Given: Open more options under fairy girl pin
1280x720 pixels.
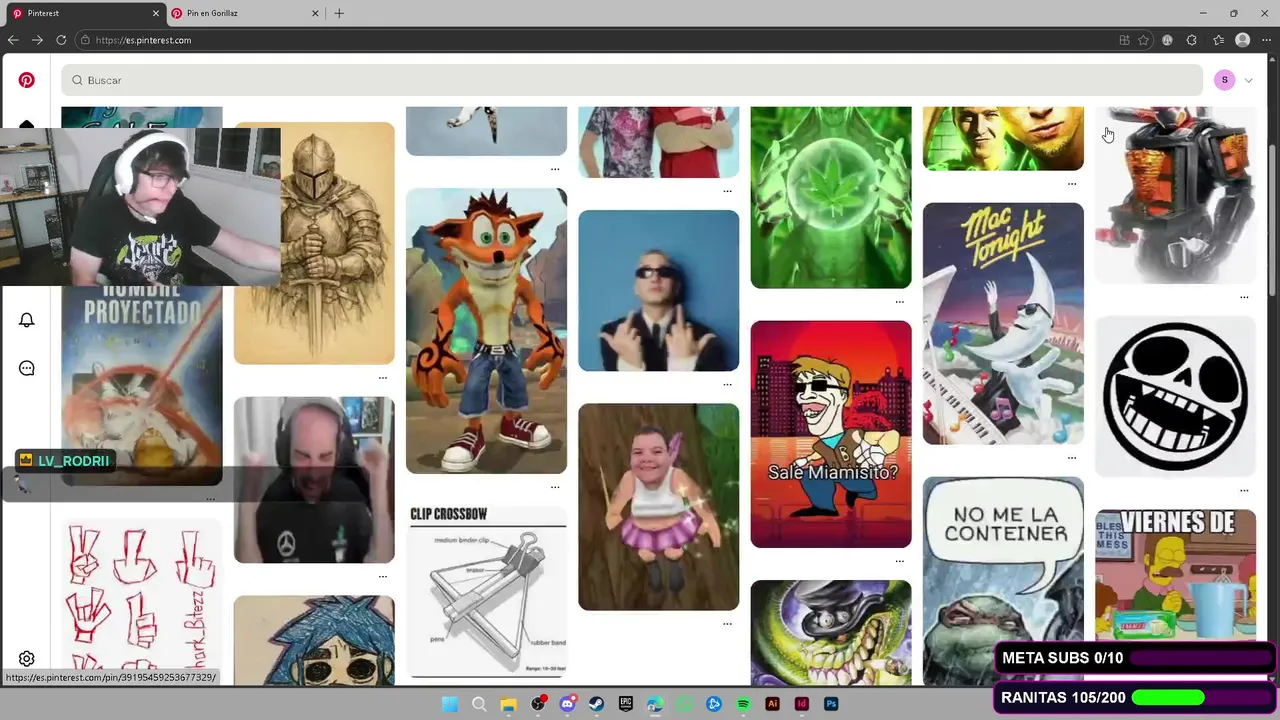Looking at the screenshot, I should [727, 624].
